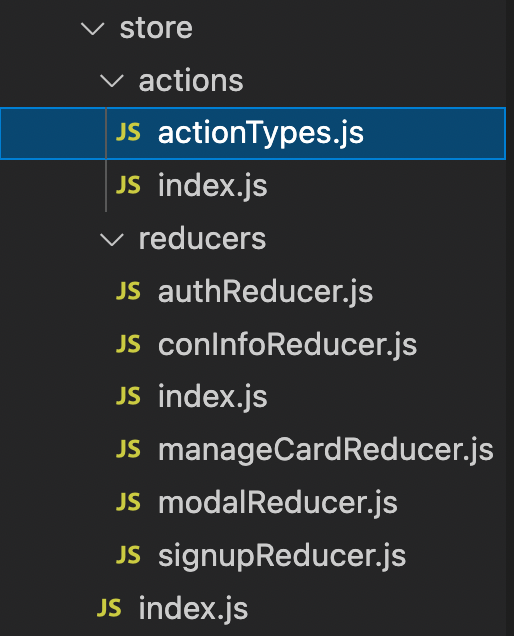Select the reducers folder label
Image resolution: width=514 pixels, height=636 pixels.
coord(202,239)
